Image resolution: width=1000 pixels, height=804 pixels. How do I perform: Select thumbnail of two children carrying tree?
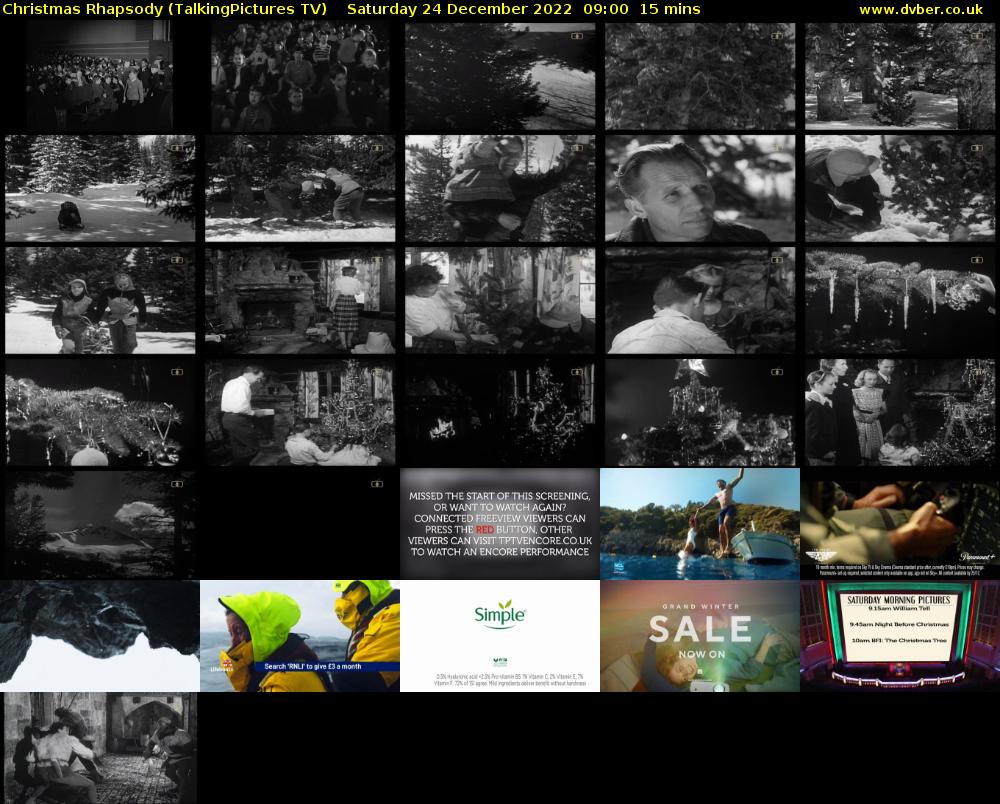click(x=100, y=300)
